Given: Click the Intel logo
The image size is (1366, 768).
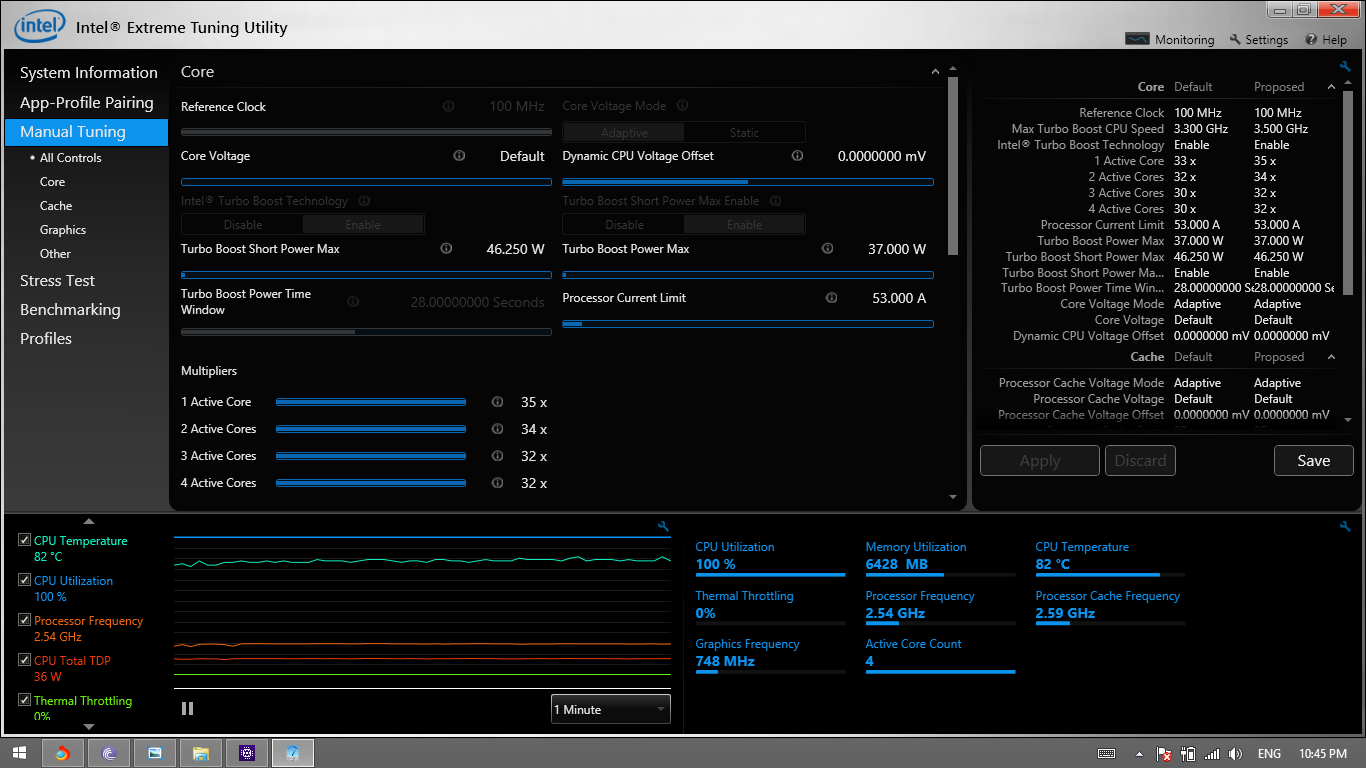Looking at the screenshot, I should point(40,26).
